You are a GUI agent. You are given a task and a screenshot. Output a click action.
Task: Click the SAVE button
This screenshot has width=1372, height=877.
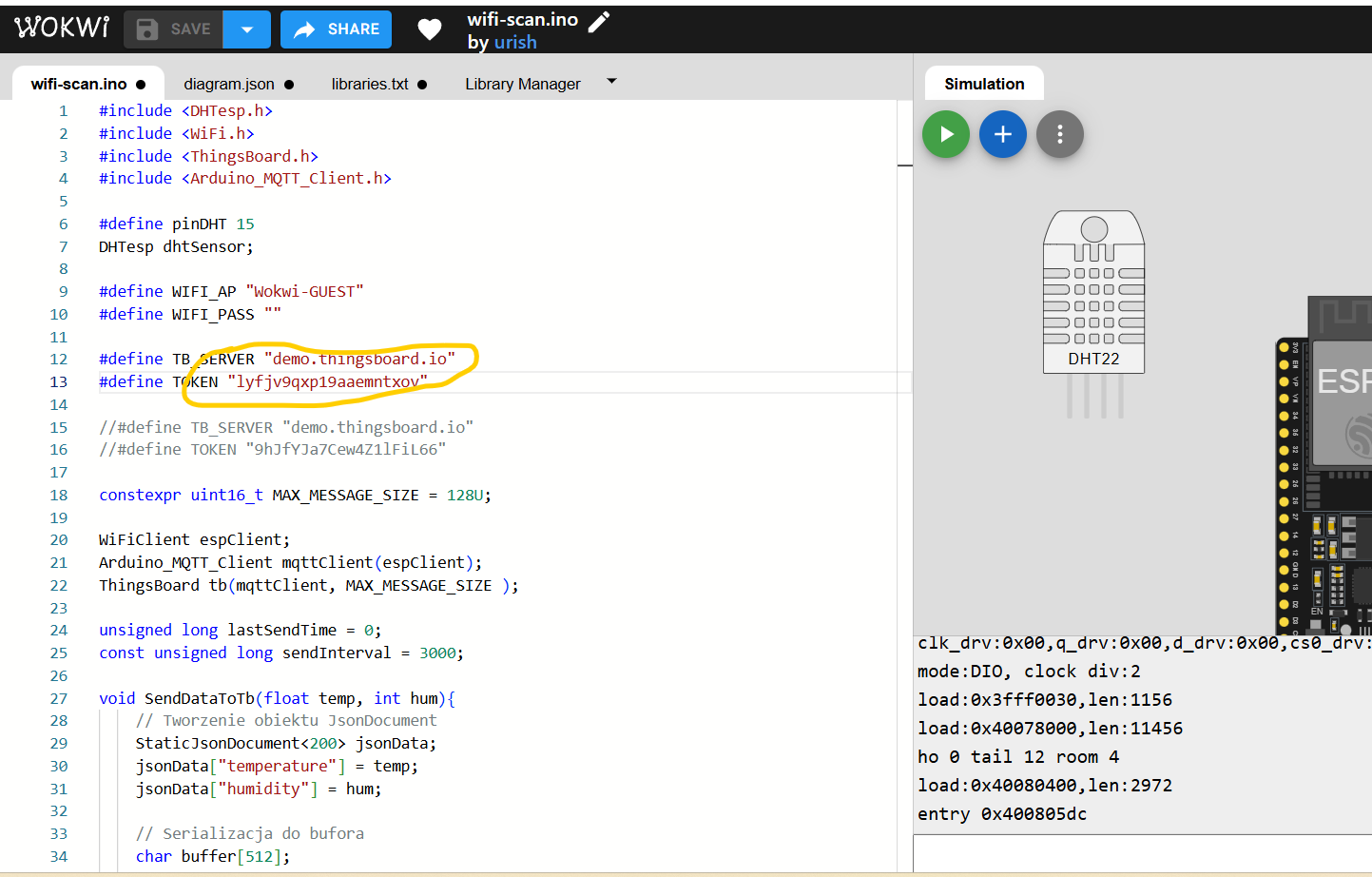[x=174, y=29]
